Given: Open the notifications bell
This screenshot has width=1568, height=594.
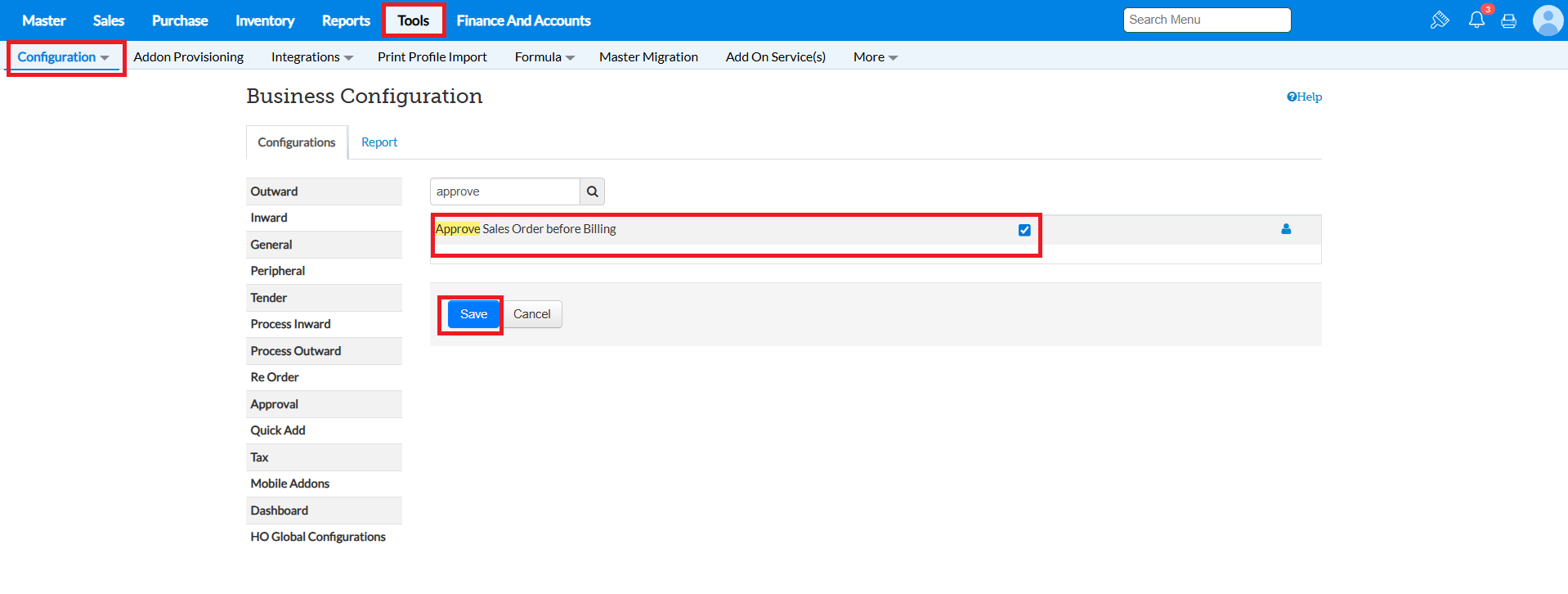Looking at the screenshot, I should coord(1476,20).
